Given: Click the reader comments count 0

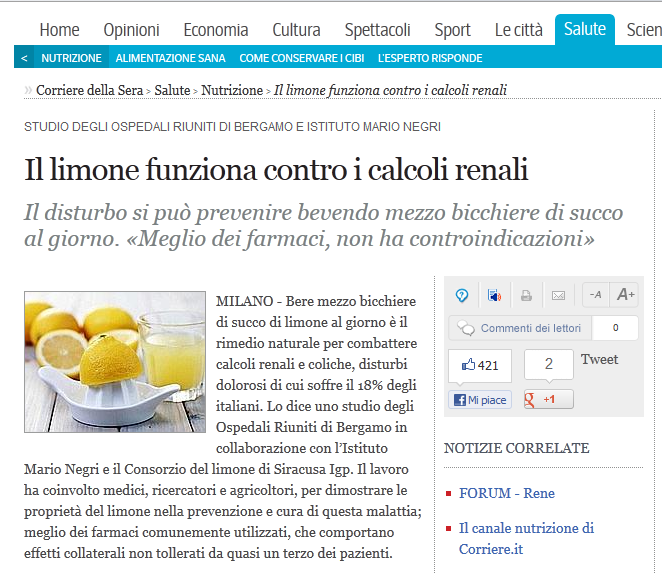Looking at the screenshot, I should pos(615,328).
